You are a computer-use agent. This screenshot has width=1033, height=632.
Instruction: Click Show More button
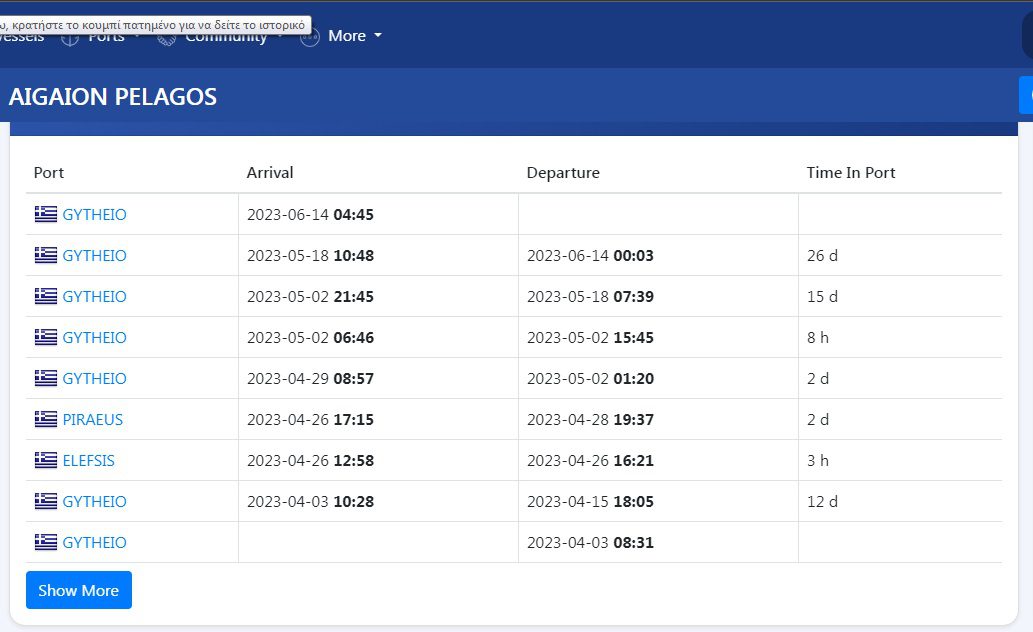point(79,590)
